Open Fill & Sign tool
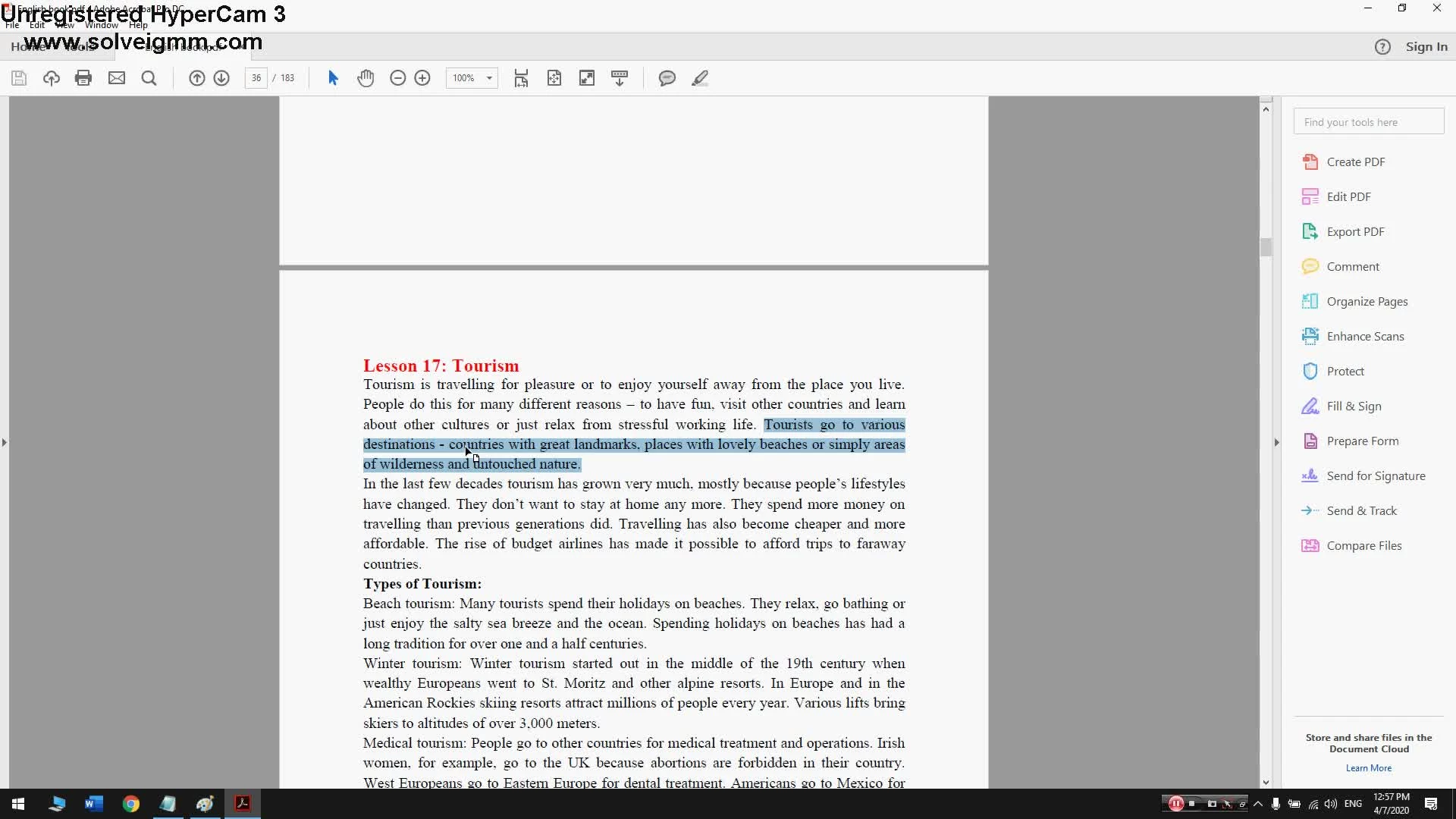The height and width of the screenshot is (819, 1456). pyautogui.click(x=1341, y=406)
